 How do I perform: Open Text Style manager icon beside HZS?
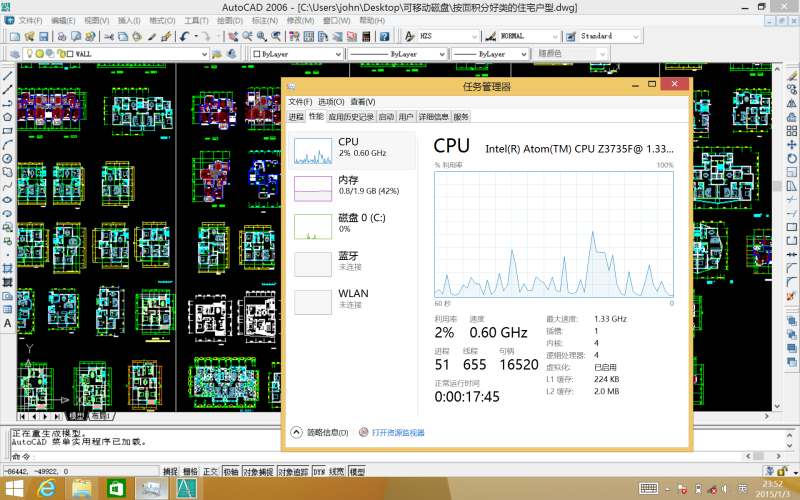click(x=410, y=36)
